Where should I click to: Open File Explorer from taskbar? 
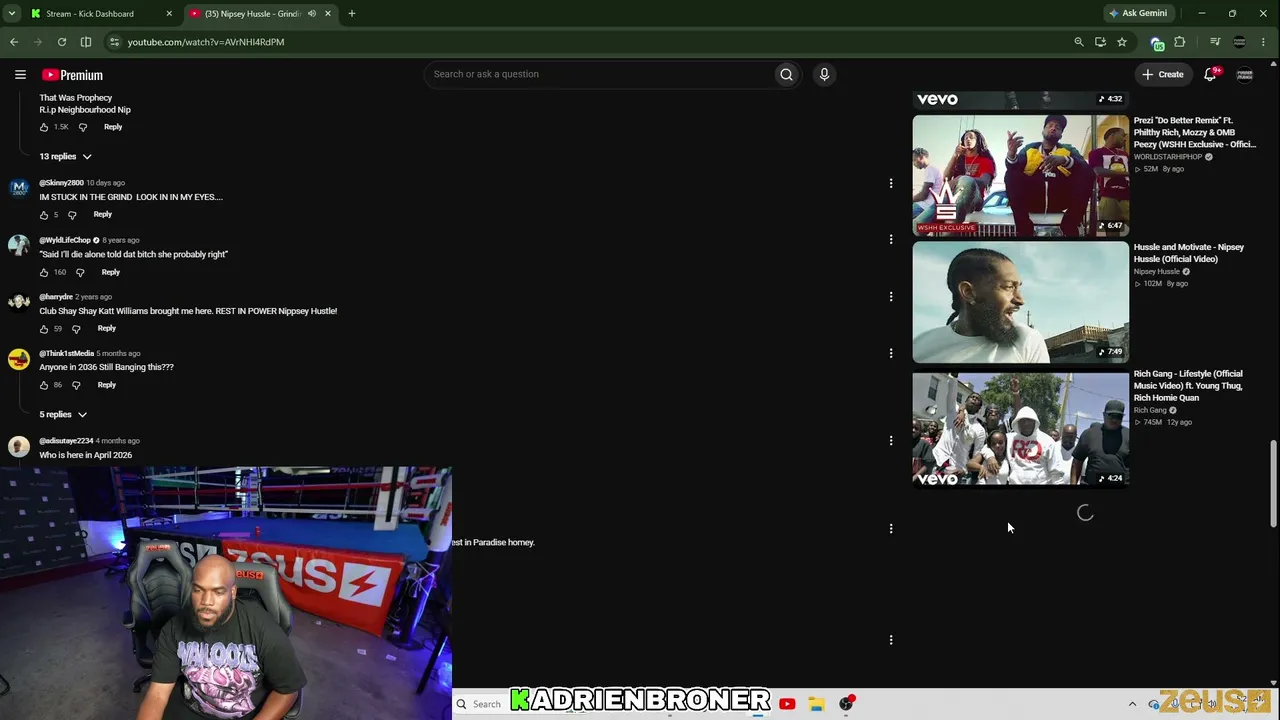tap(816, 704)
